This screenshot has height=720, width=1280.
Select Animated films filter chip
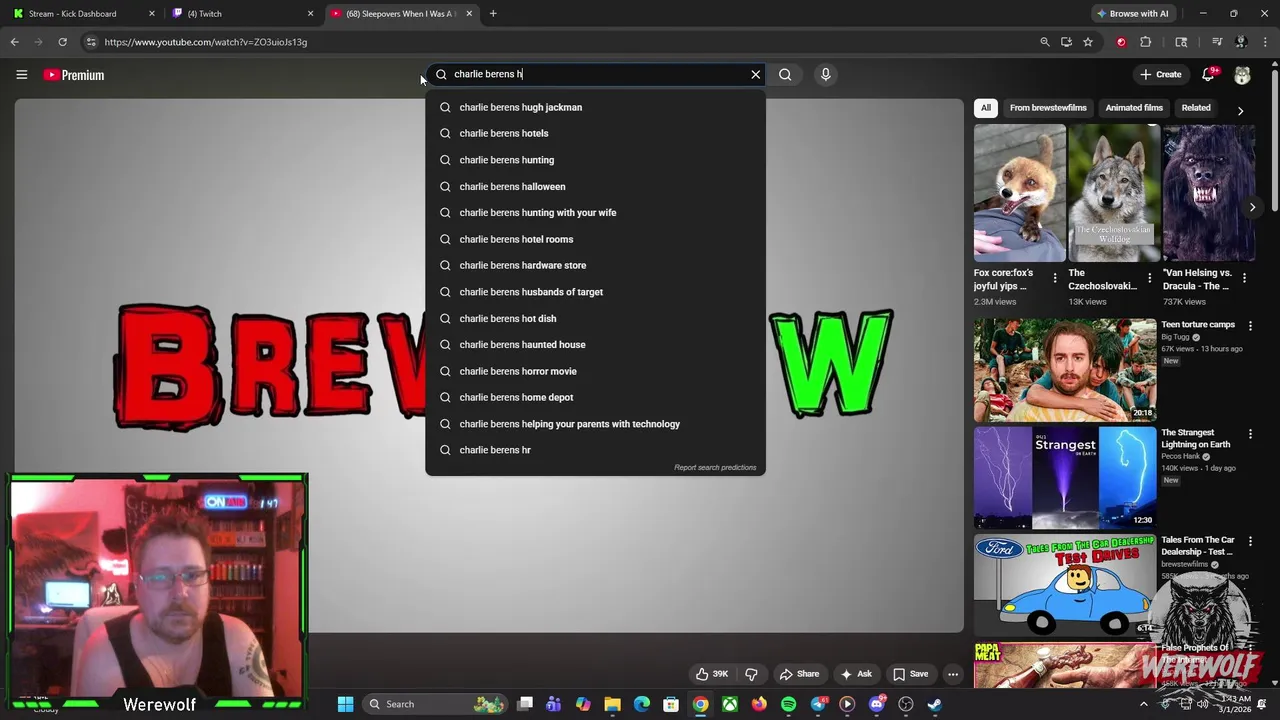coord(1134,108)
